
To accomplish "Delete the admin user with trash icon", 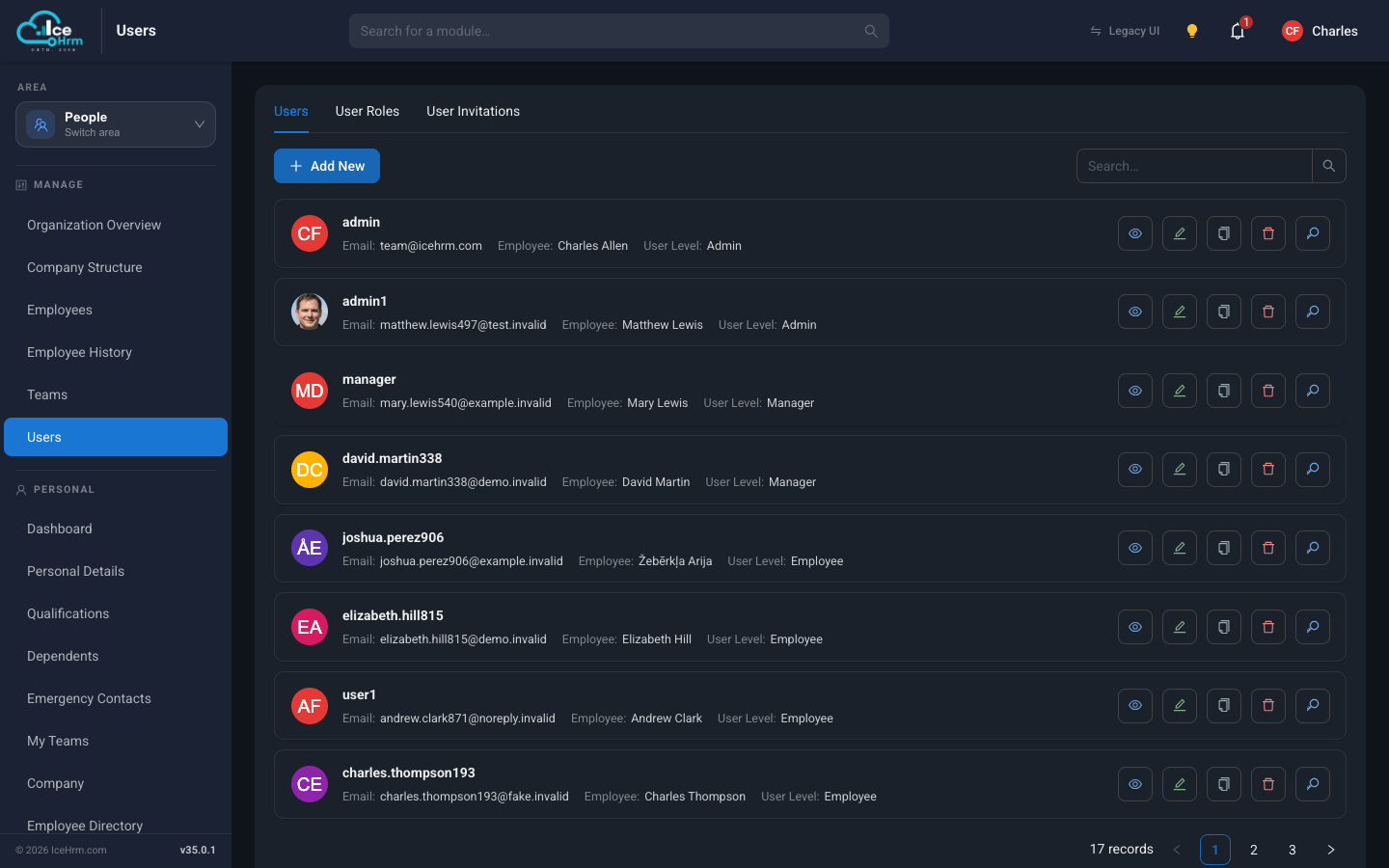I will click(x=1268, y=233).
